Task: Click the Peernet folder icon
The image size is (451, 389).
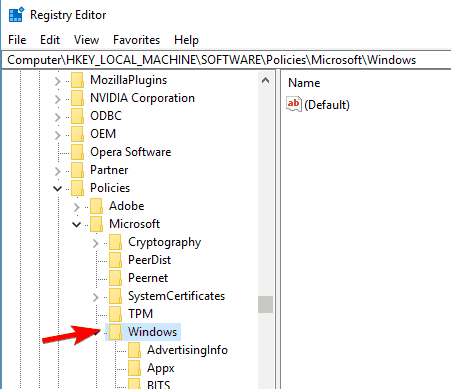Action: [x=115, y=279]
